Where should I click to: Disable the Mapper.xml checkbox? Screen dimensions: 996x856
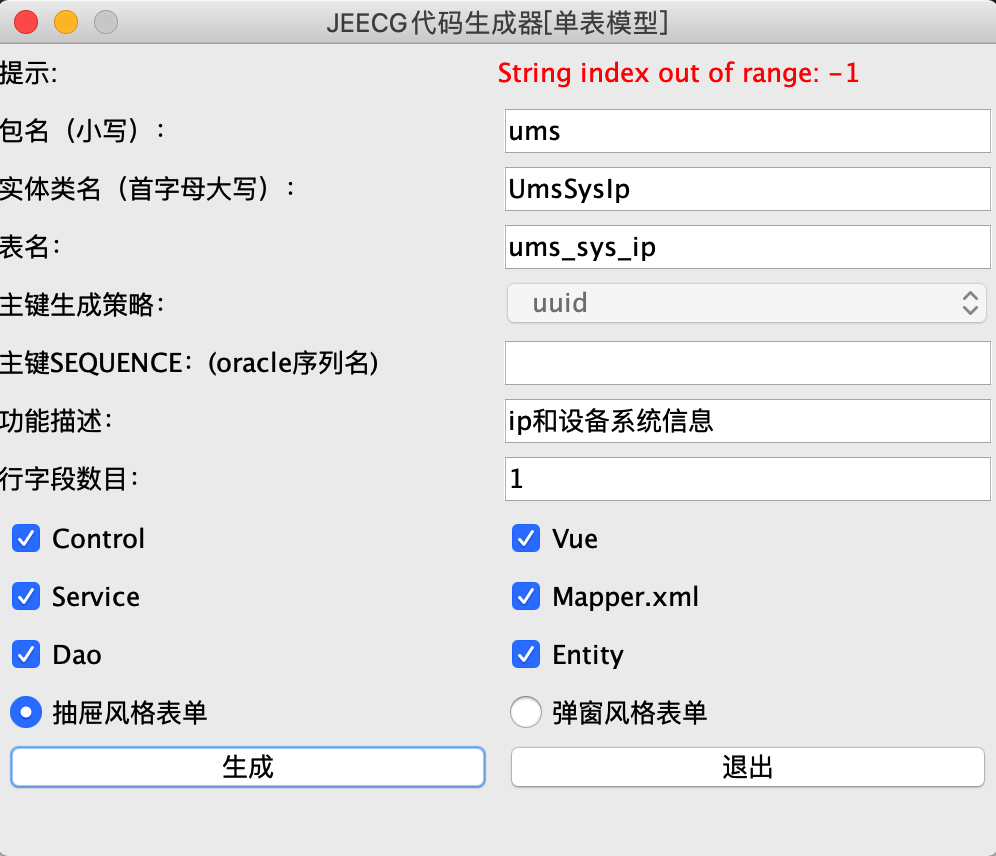(526, 596)
